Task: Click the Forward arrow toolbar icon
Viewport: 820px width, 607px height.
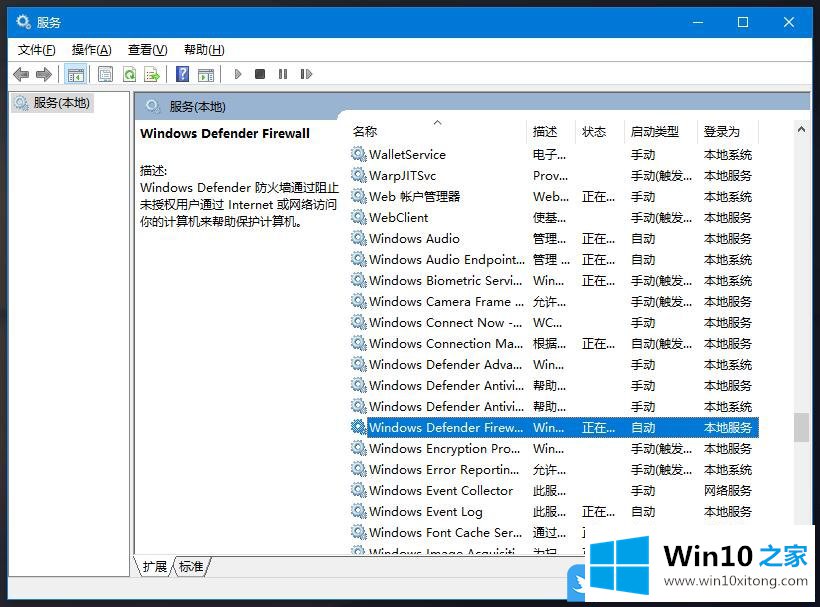Action: coord(44,74)
